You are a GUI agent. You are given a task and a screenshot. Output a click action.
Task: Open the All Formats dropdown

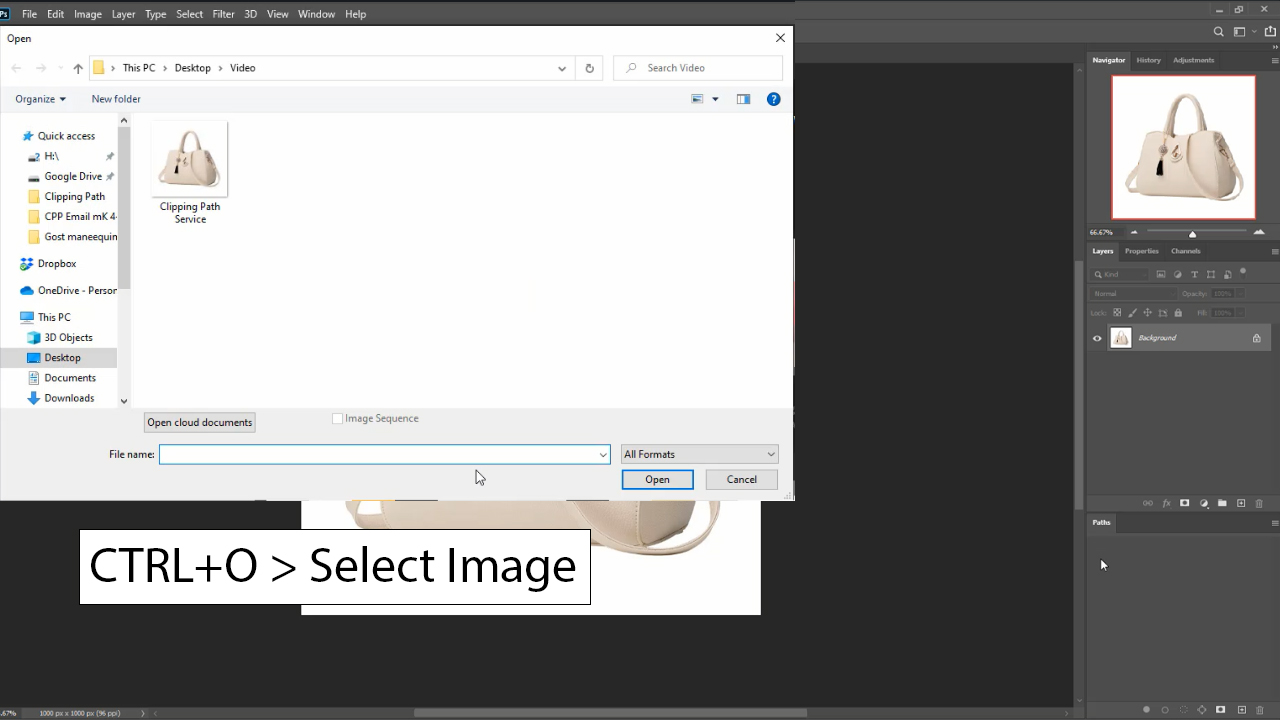tap(699, 454)
